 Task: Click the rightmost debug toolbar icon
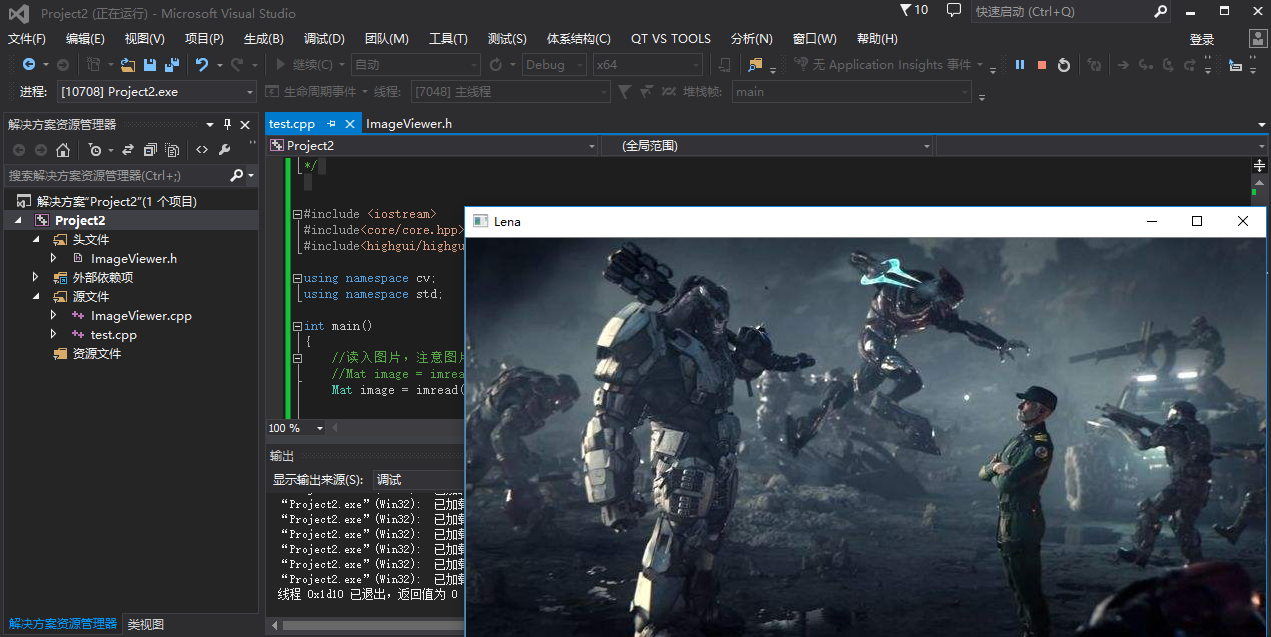[1236, 64]
